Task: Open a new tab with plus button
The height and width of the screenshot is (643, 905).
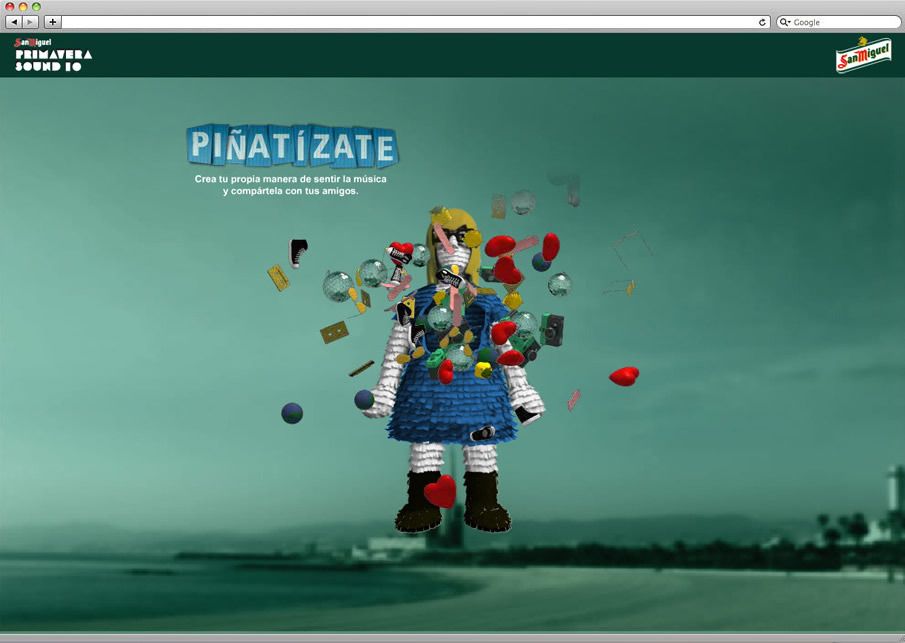Action: coord(53,22)
